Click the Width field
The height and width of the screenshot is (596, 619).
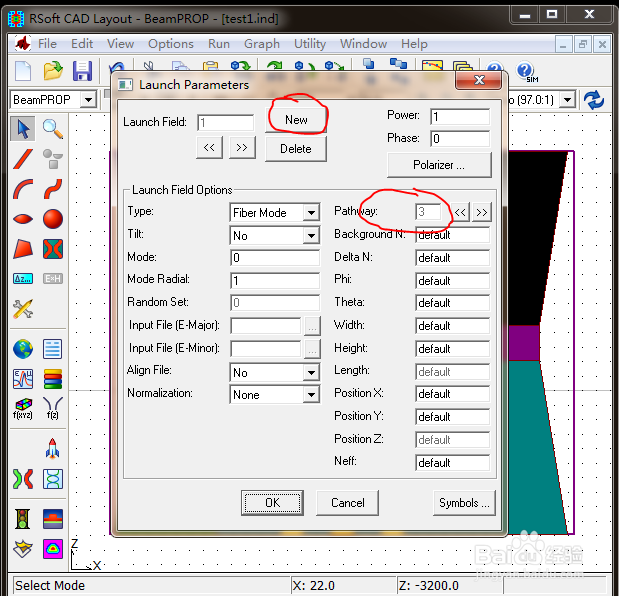point(452,326)
